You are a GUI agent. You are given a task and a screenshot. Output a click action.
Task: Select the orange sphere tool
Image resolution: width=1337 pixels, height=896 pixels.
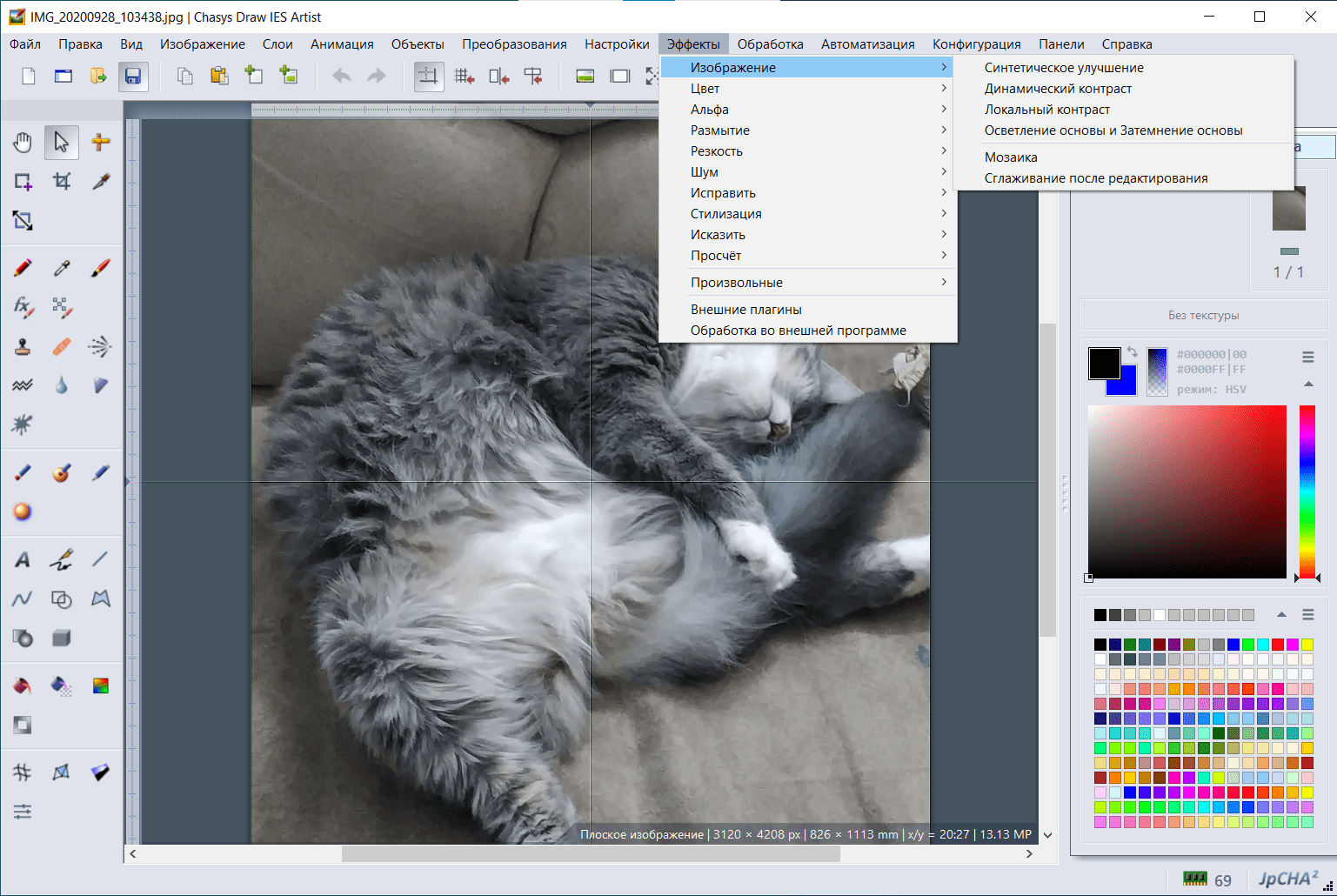click(23, 512)
